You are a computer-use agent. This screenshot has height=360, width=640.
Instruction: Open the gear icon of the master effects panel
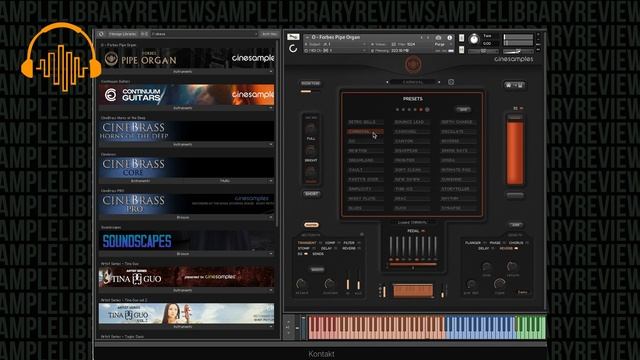click(362, 234)
